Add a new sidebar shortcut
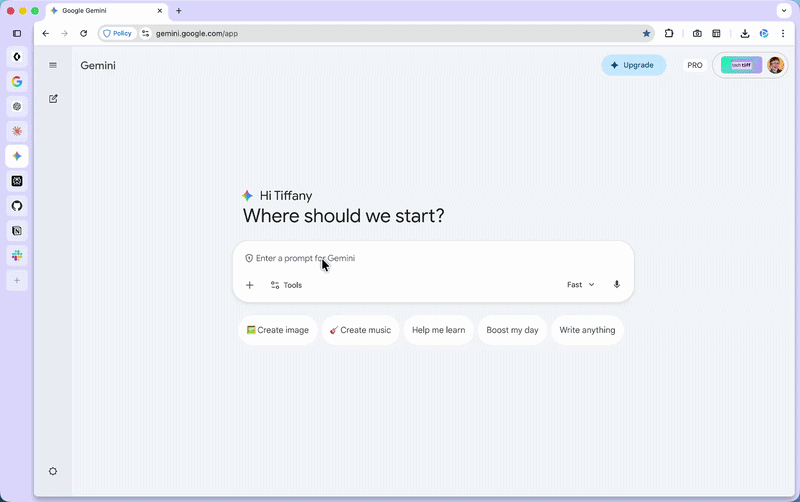The width and height of the screenshot is (800, 502). click(17, 281)
